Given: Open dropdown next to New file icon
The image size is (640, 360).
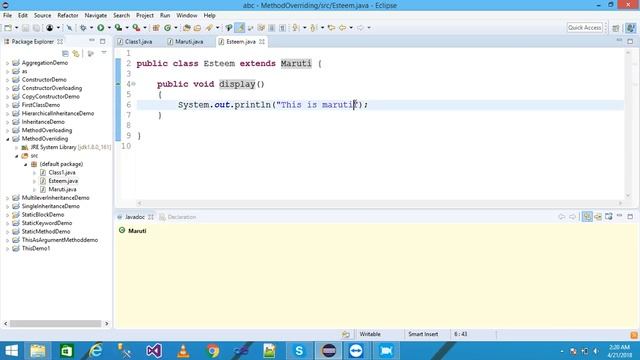Looking at the screenshot, I should [x=16, y=28].
